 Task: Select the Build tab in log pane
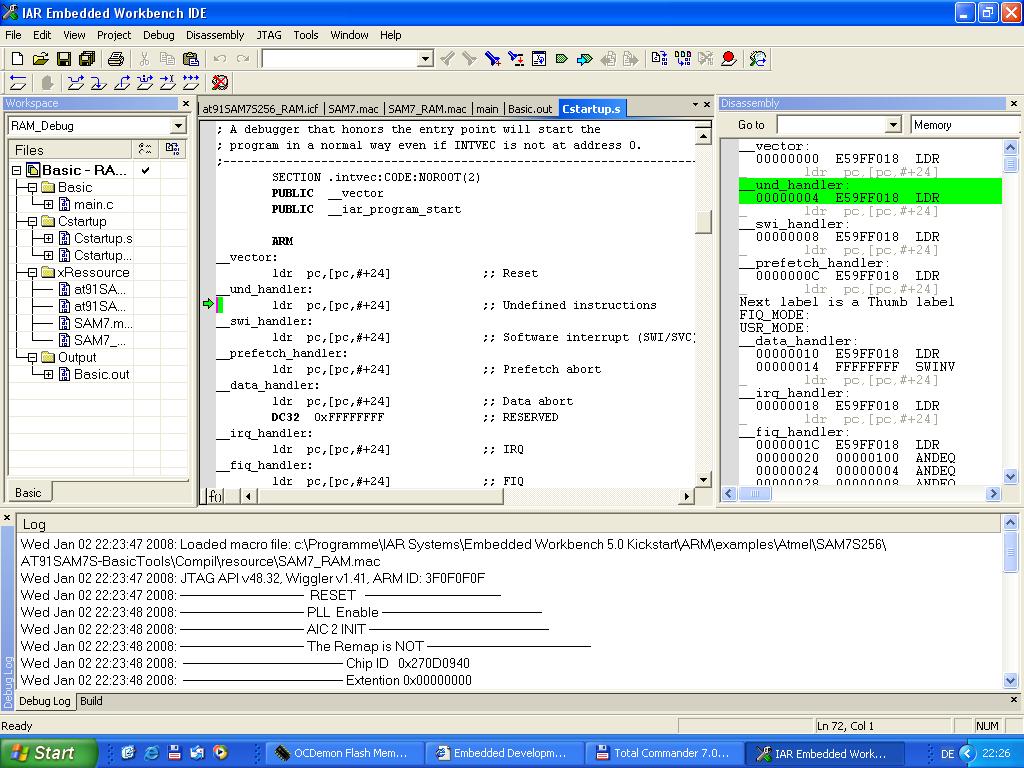coord(91,701)
